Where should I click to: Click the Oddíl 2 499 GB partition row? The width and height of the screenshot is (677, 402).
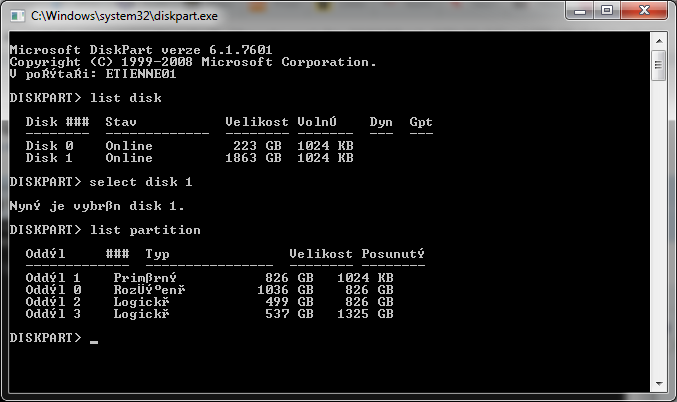(x=209, y=301)
